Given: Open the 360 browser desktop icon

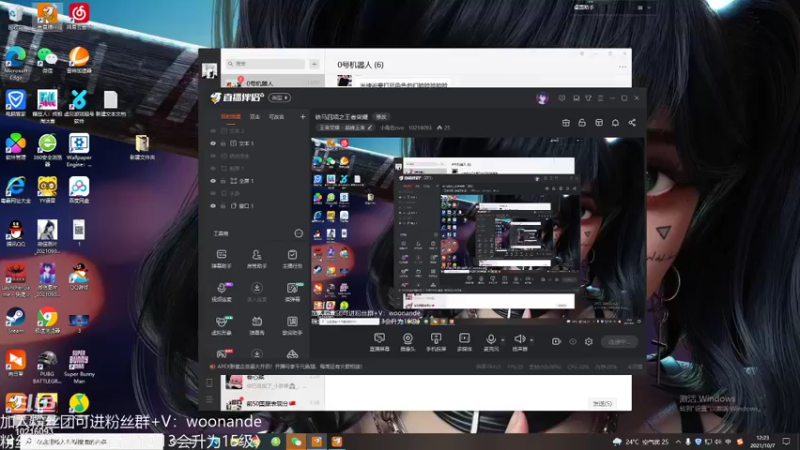Looking at the screenshot, I should (47, 149).
